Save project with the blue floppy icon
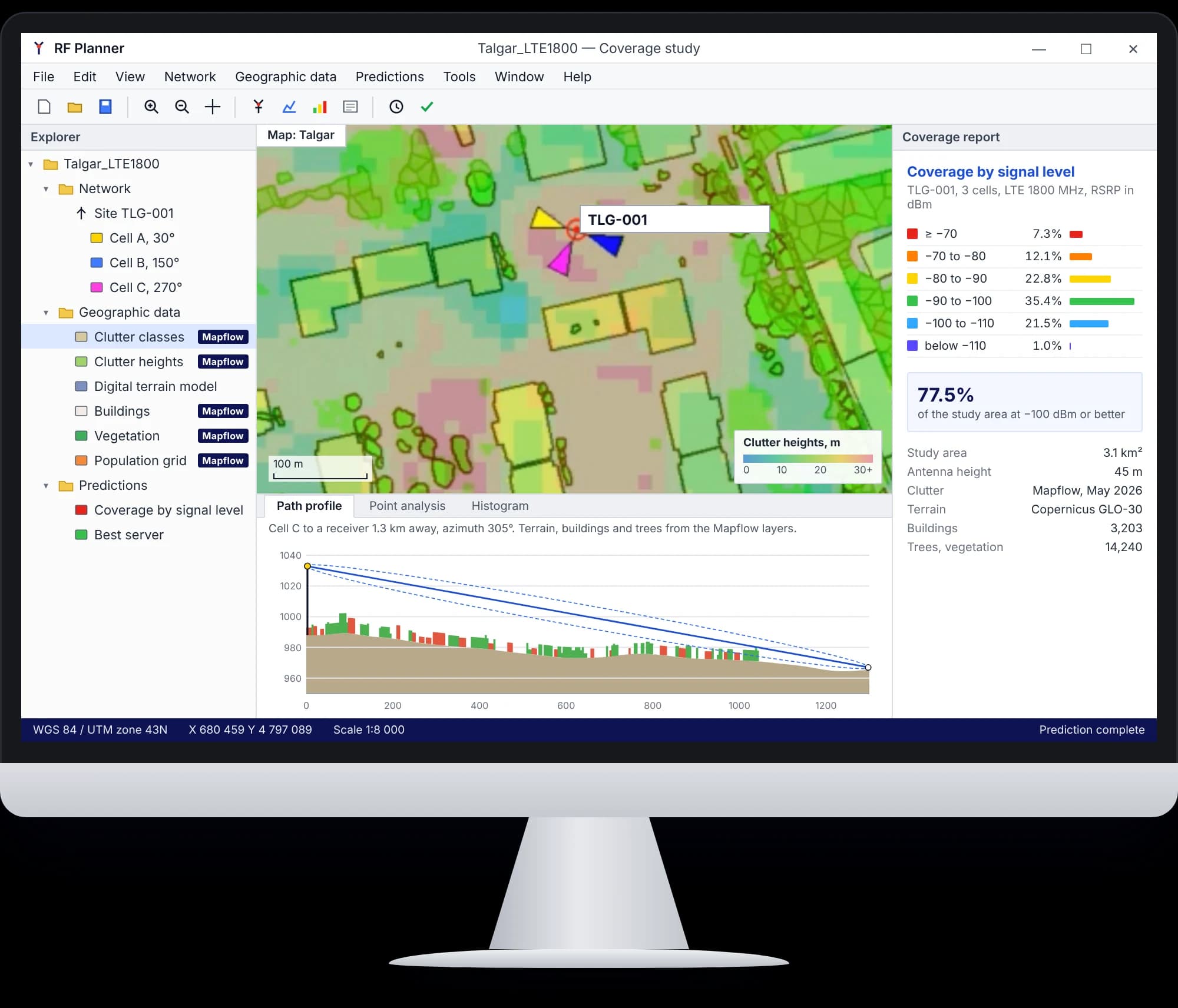 pyautogui.click(x=105, y=107)
